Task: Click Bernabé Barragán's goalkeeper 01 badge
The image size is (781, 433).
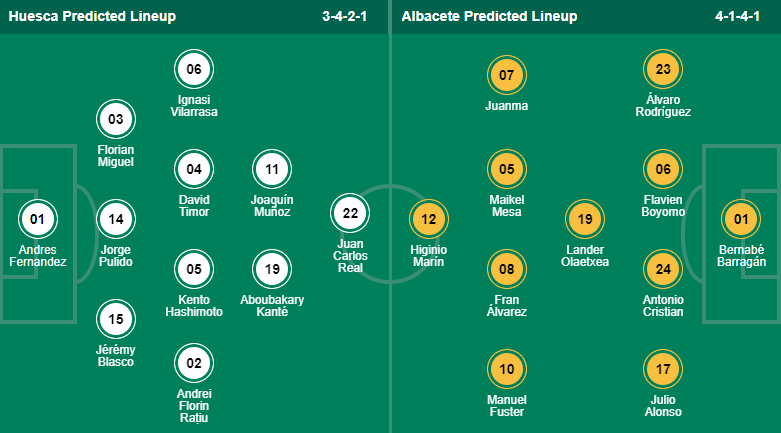Action: coord(742,218)
